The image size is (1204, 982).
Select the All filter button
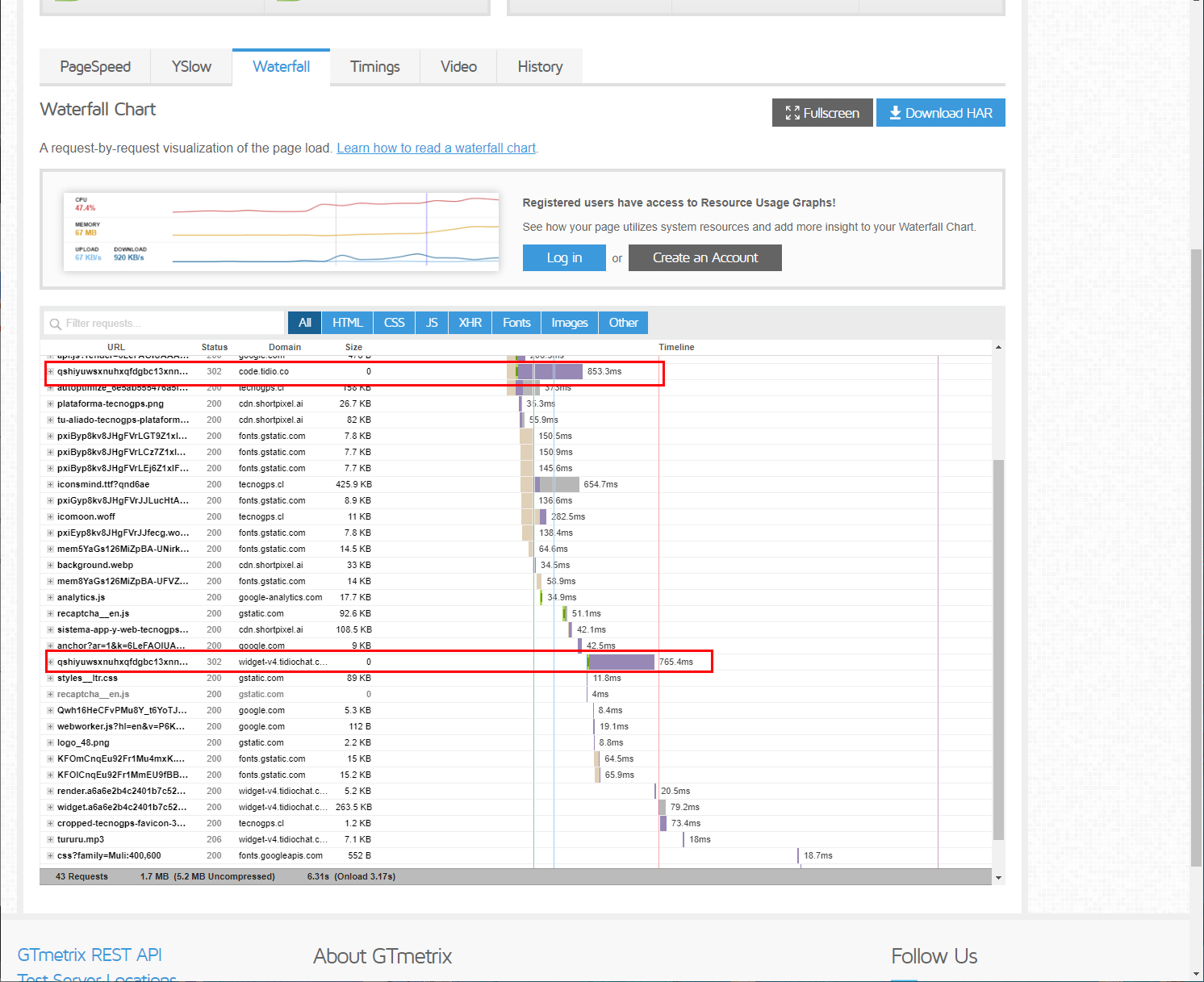[305, 323]
